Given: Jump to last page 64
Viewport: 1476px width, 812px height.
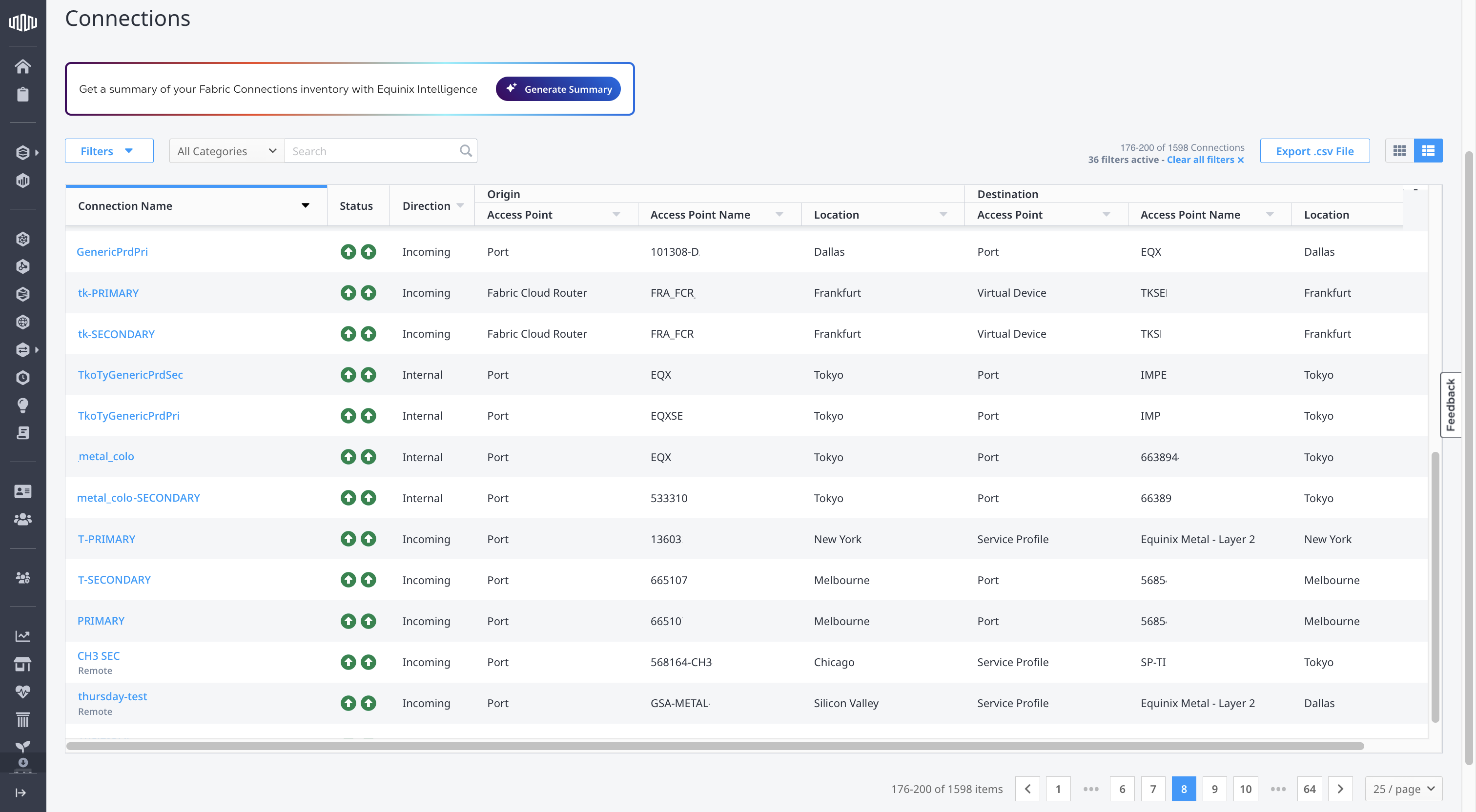Looking at the screenshot, I should click(1309, 789).
